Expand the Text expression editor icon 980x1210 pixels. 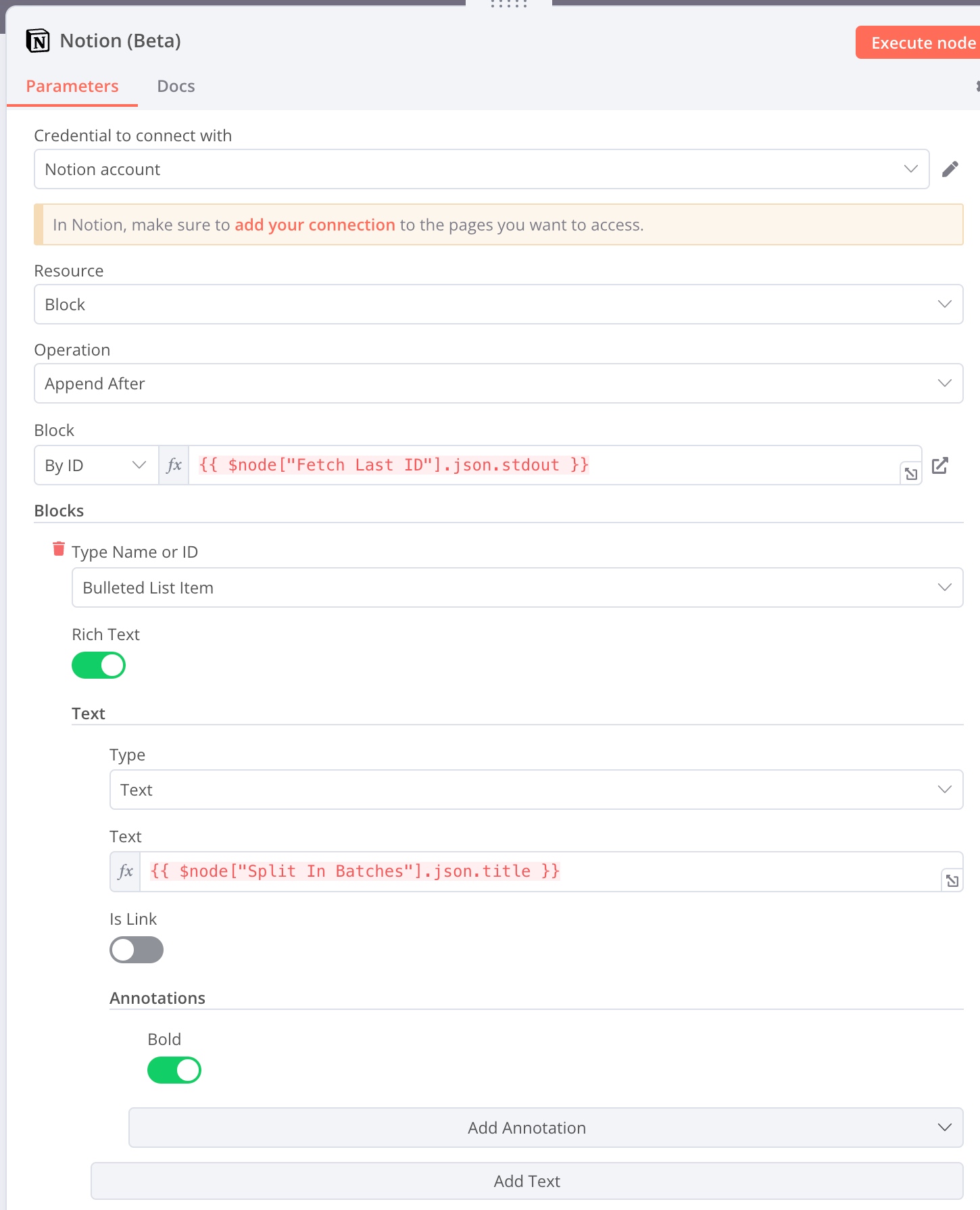point(952,880)
